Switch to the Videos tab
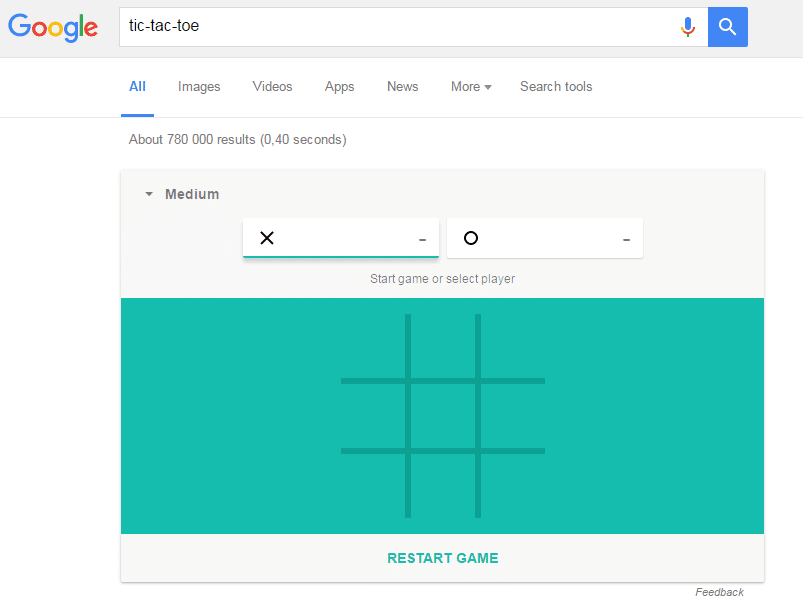Image resolution: width=803 pixels, height=608 pixels. point(272,87)
